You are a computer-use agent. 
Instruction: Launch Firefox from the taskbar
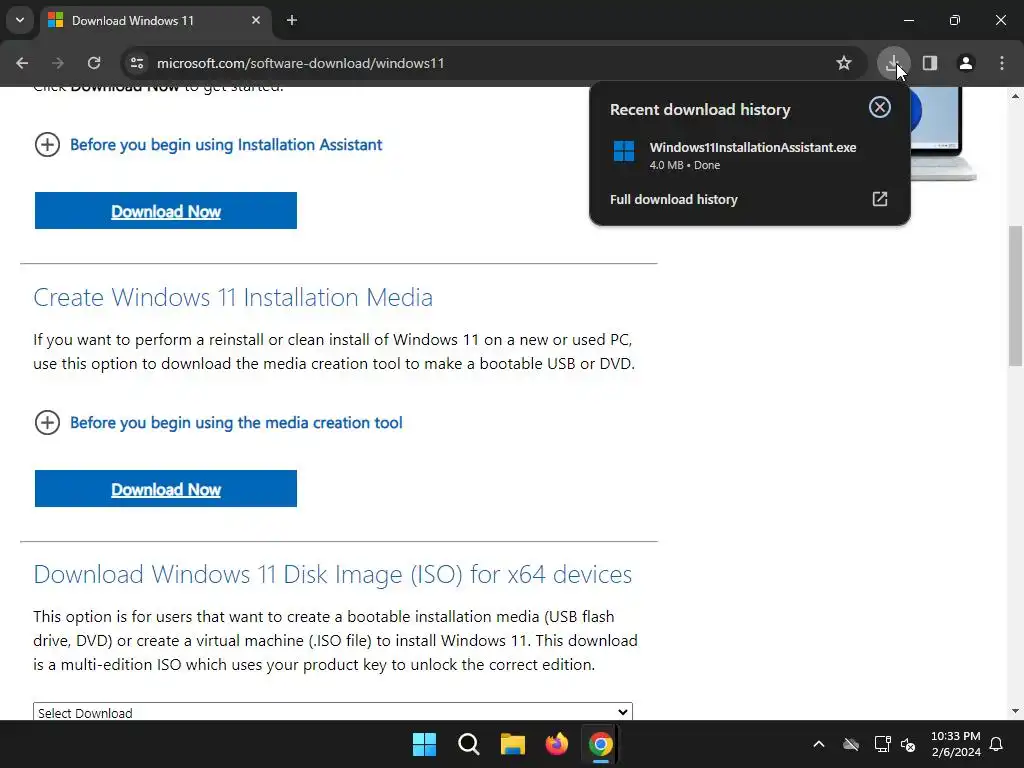(556, 744)
